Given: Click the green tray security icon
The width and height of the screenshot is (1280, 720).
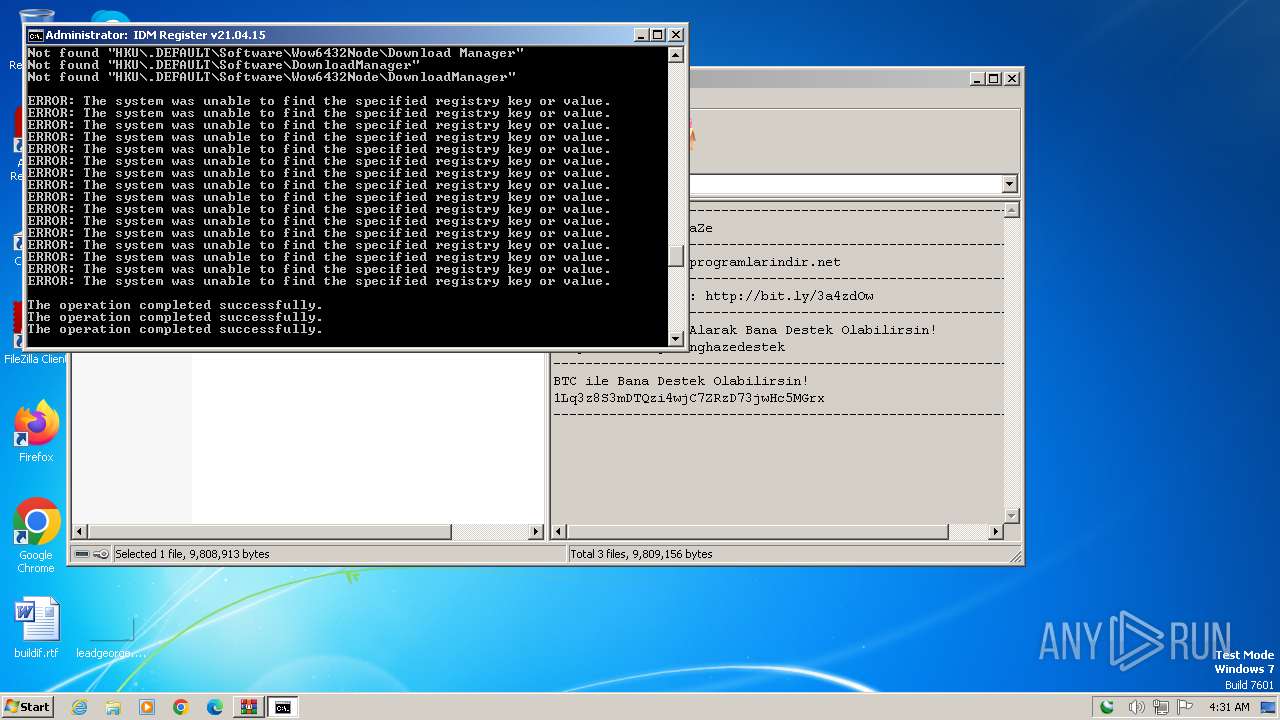Looking at the screenshot, I should [x=1107, y=707].
